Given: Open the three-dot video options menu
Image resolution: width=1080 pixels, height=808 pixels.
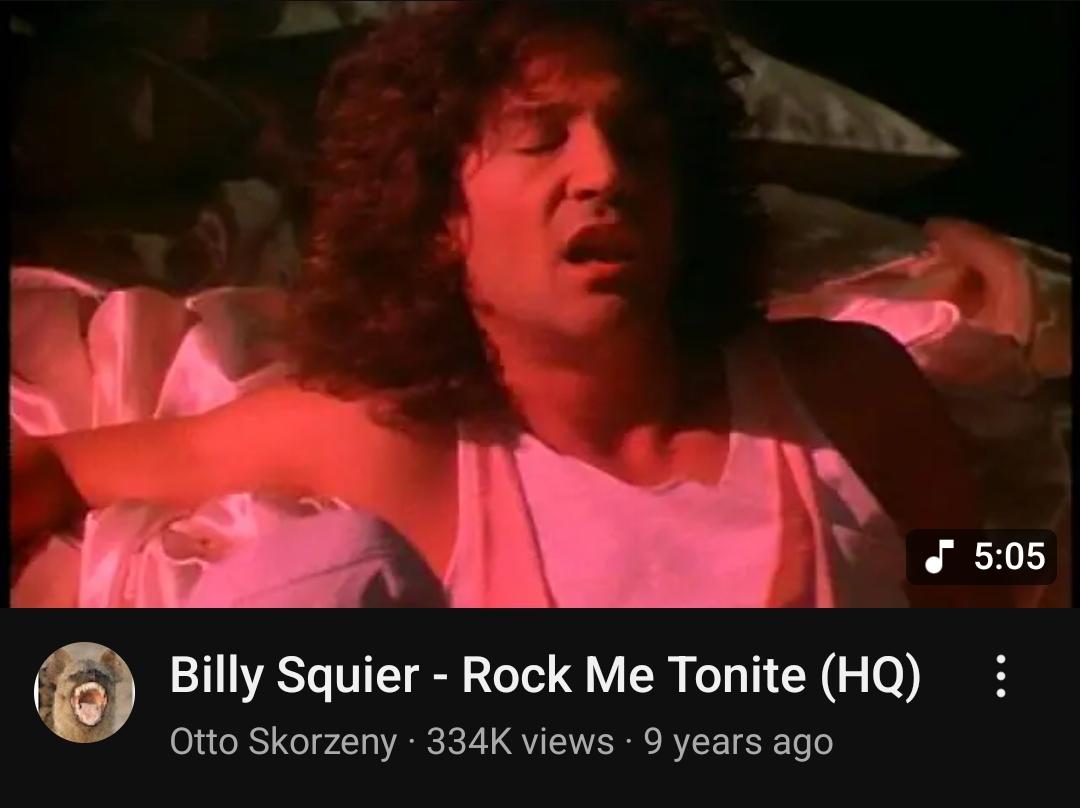Looking at the screenshot, I should 1001,676.
